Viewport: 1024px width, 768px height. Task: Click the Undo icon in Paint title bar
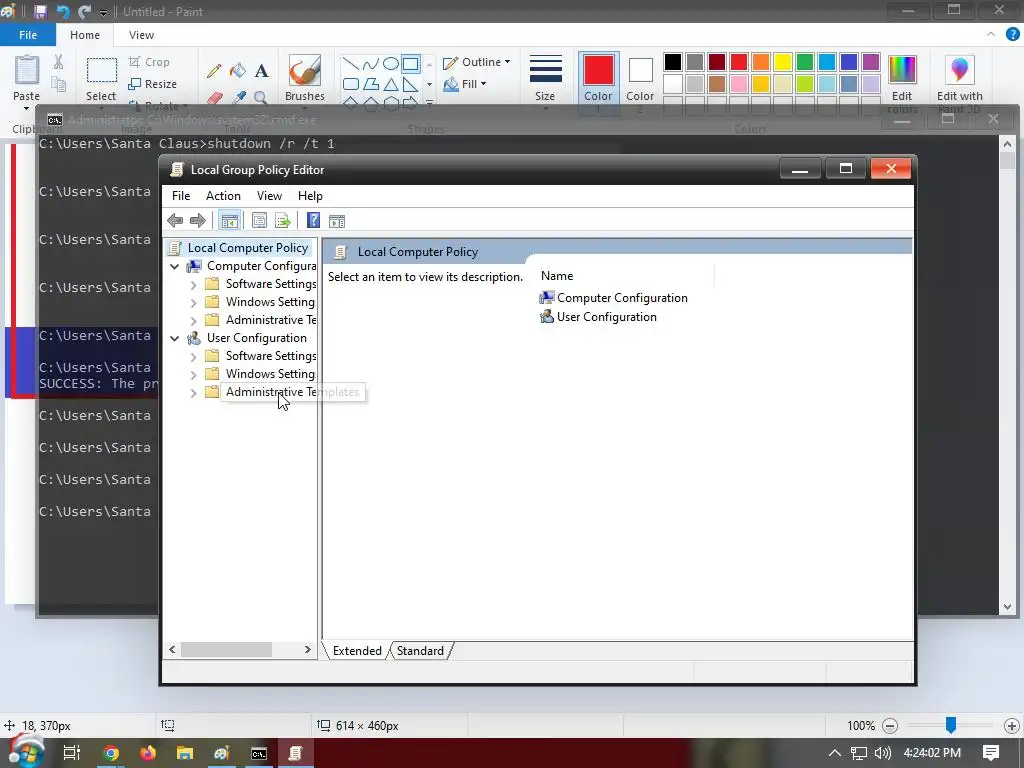point(63,12)
